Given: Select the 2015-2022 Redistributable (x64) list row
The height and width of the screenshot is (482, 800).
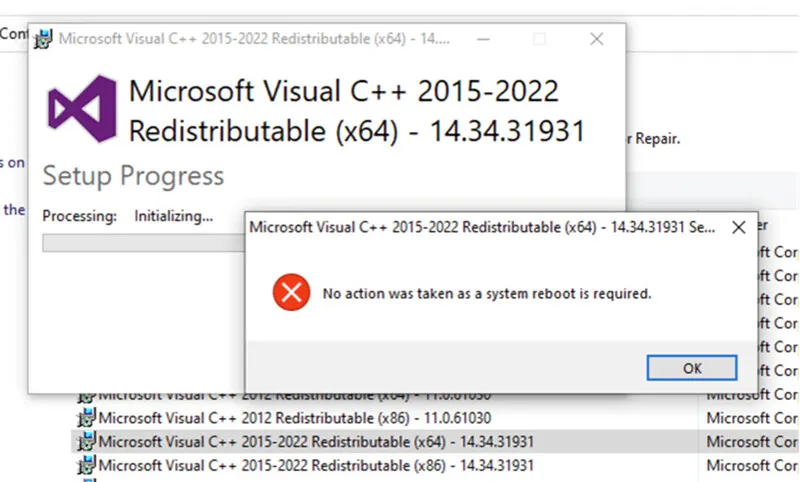Looking at the screenshot, I should point(316,442).
